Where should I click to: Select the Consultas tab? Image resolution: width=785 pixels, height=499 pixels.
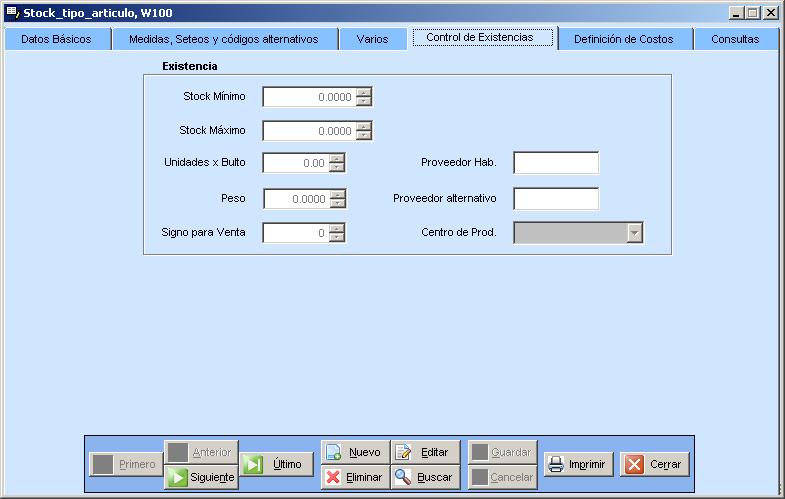pos(735,39)
